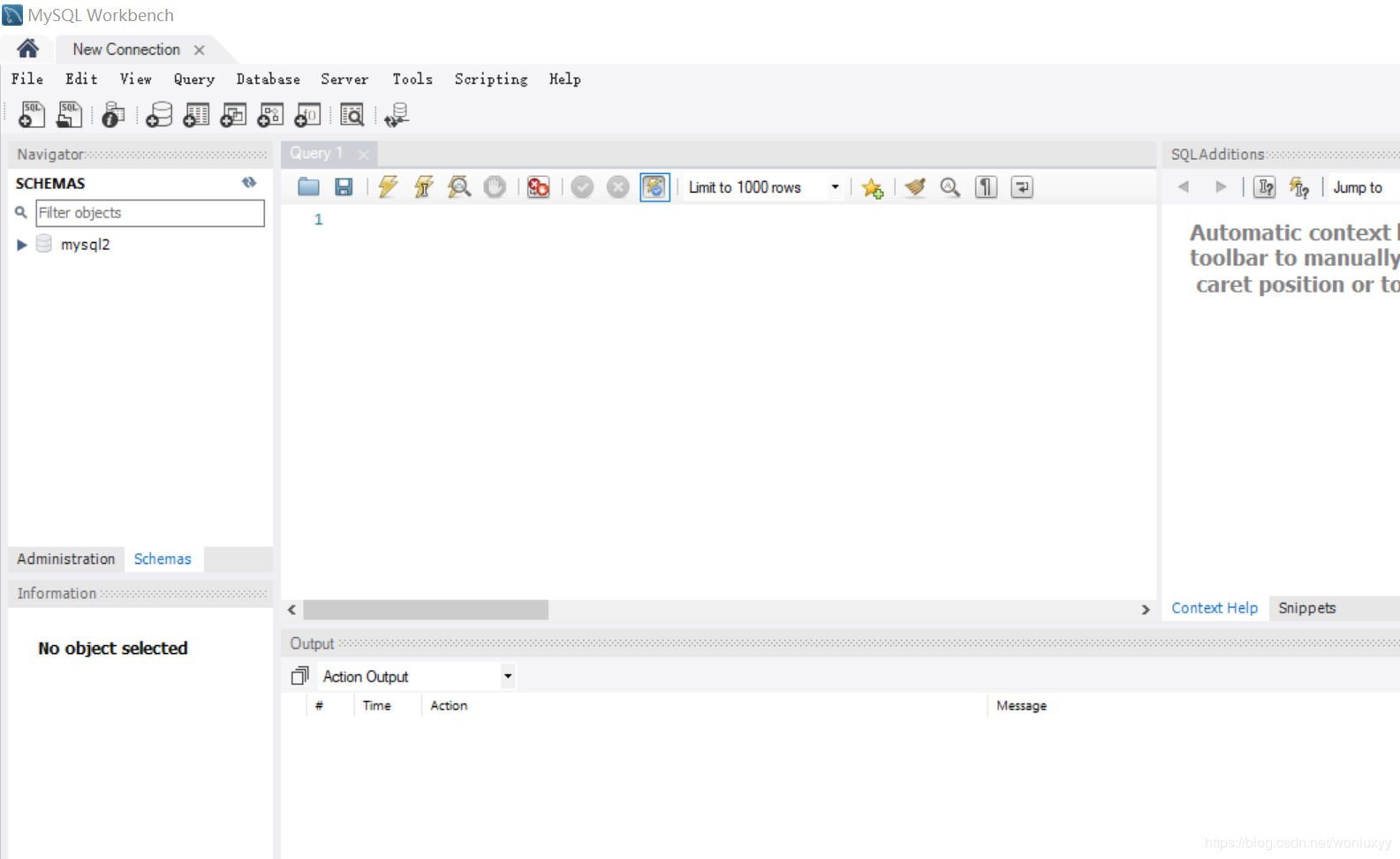Create a new SQL tab icon

[x=32, y=115]
